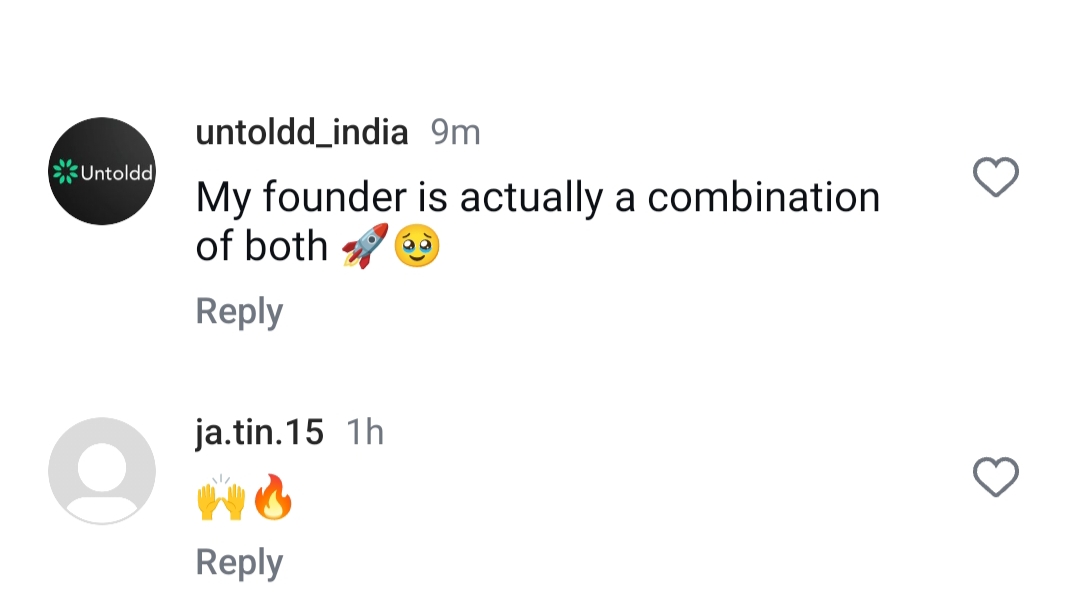
Task: Click the fire emoji in the ja.tin.15 comment
Action: click(x=273, y=497)
